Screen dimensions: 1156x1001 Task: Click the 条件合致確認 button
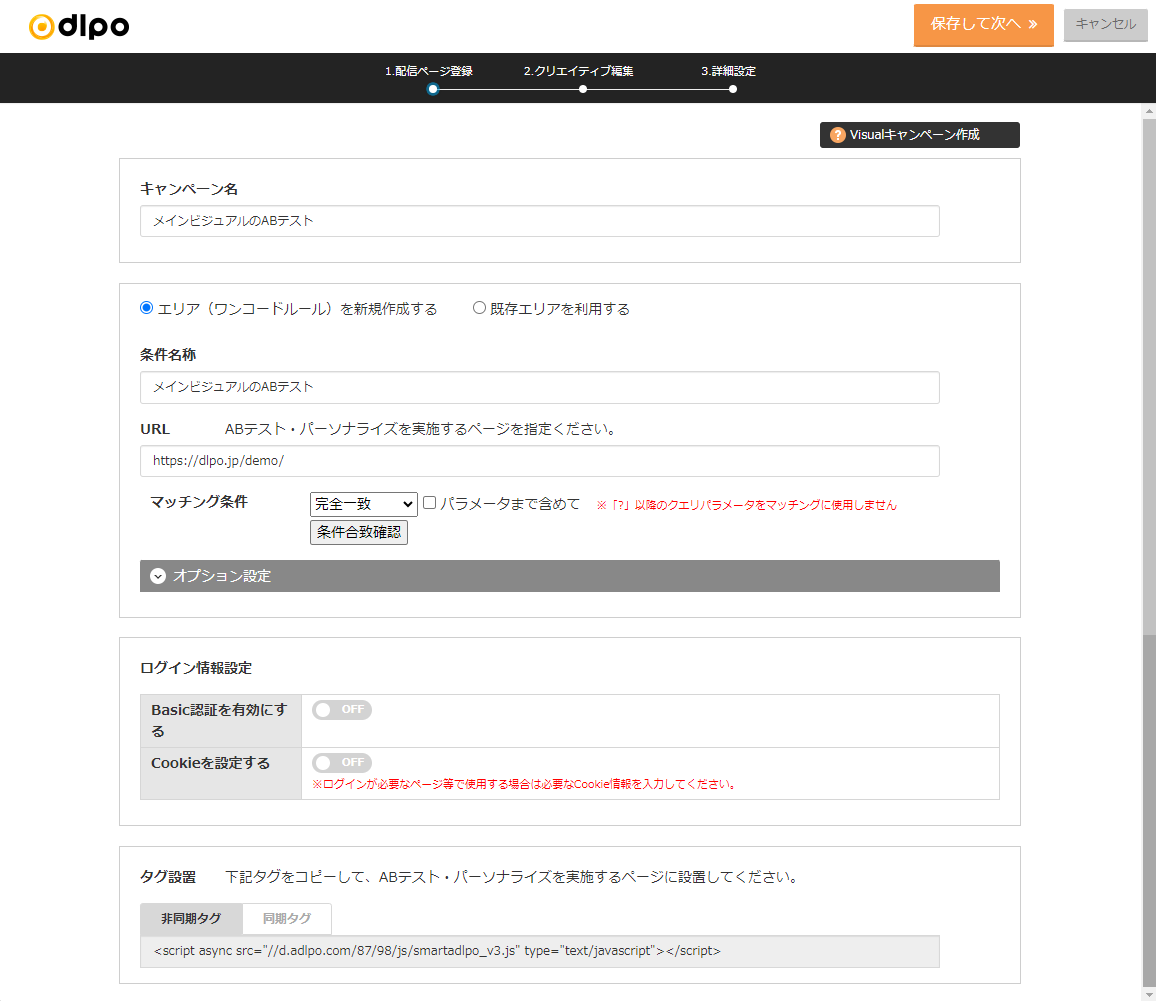point(359,532)
